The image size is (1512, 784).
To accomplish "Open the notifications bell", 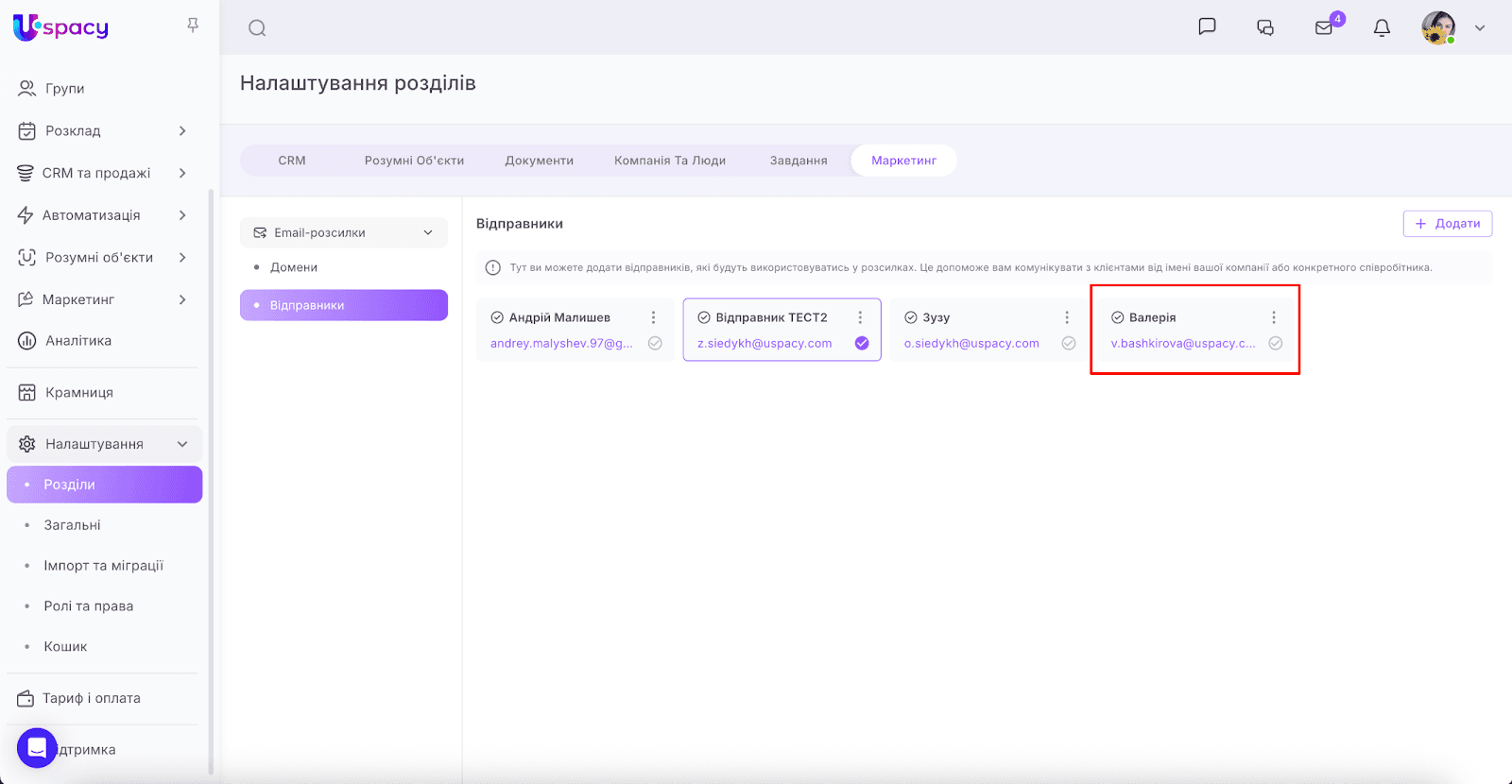I will click(x=1382, y=27).
